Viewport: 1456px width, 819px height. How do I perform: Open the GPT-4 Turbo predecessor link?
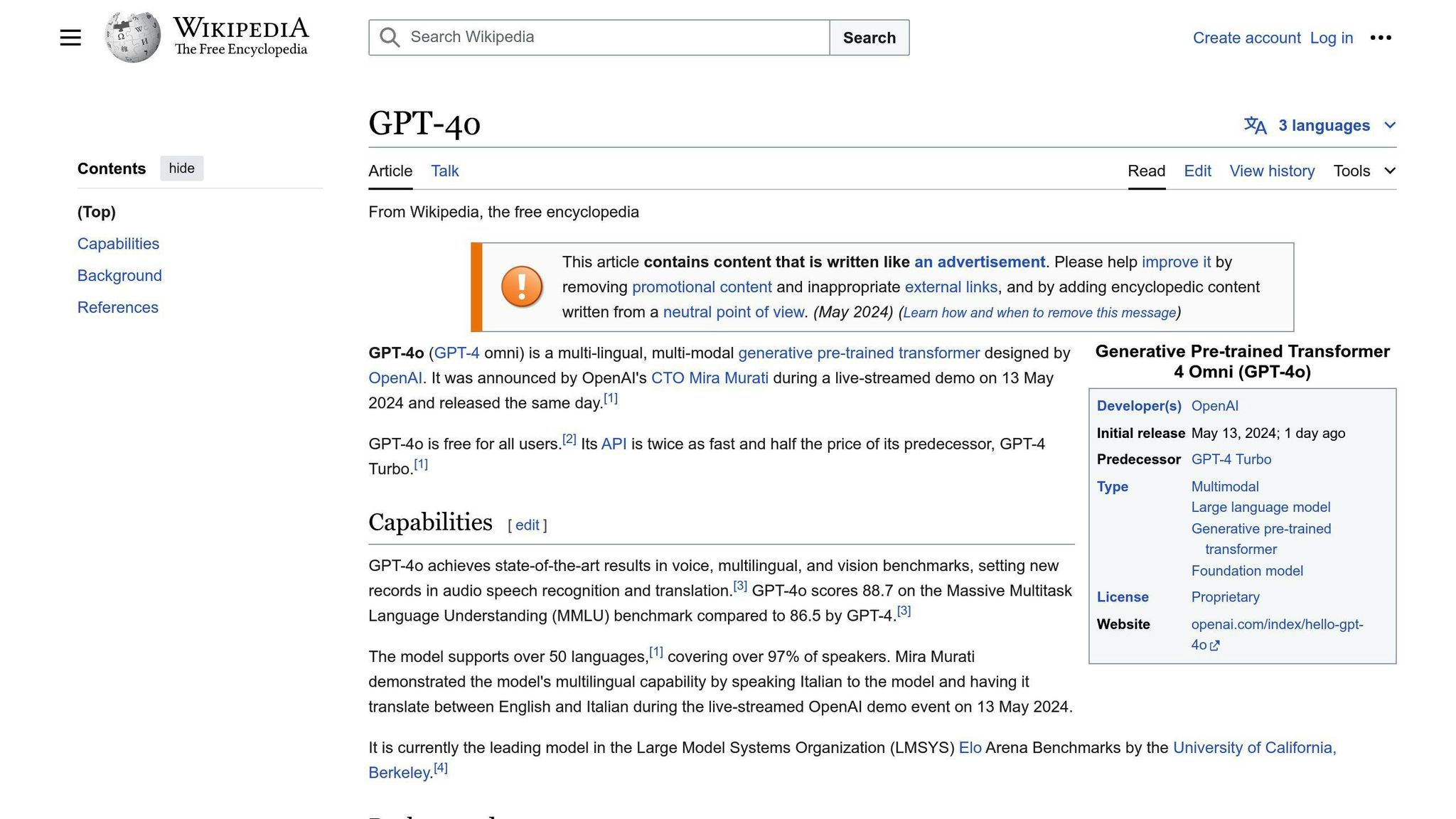coord(1231,459)
